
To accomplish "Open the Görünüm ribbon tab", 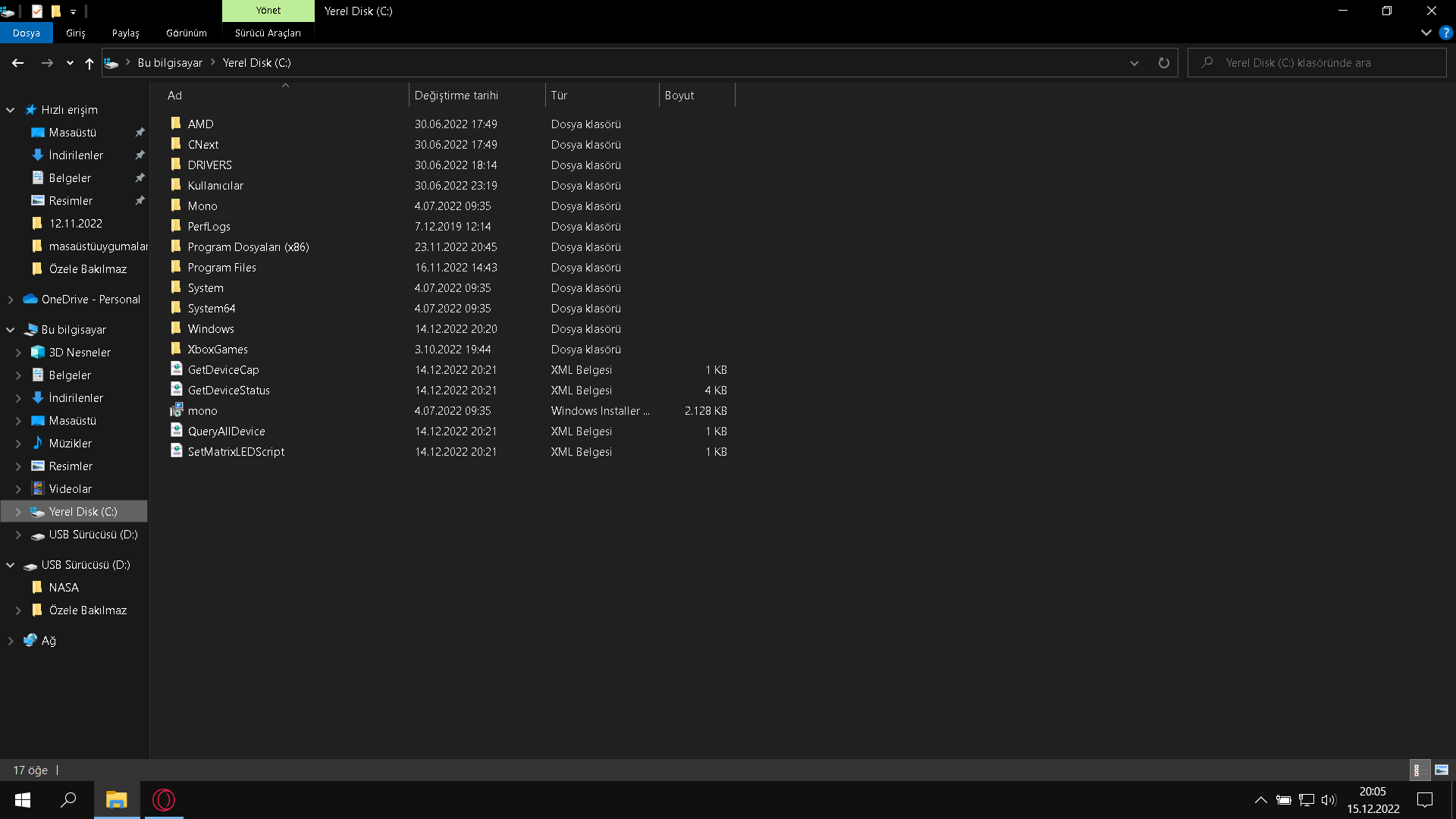I will pyautogui.click(x=186, y=33).
